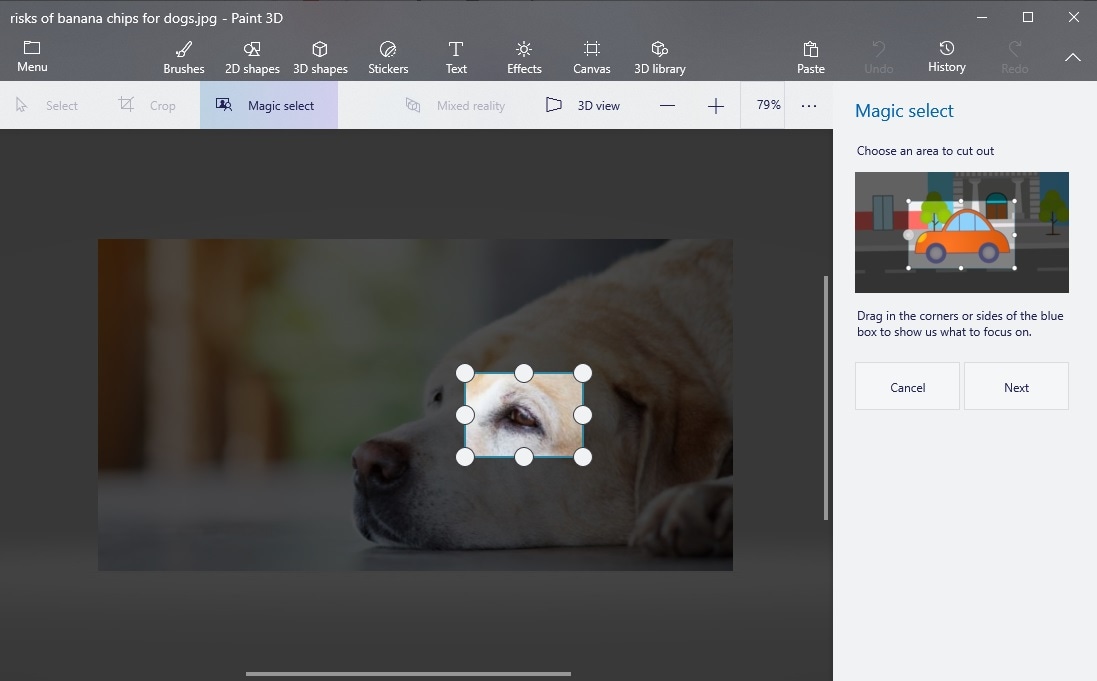
Task: Click the bottom-right selection box handle
Action: point(583,457)
